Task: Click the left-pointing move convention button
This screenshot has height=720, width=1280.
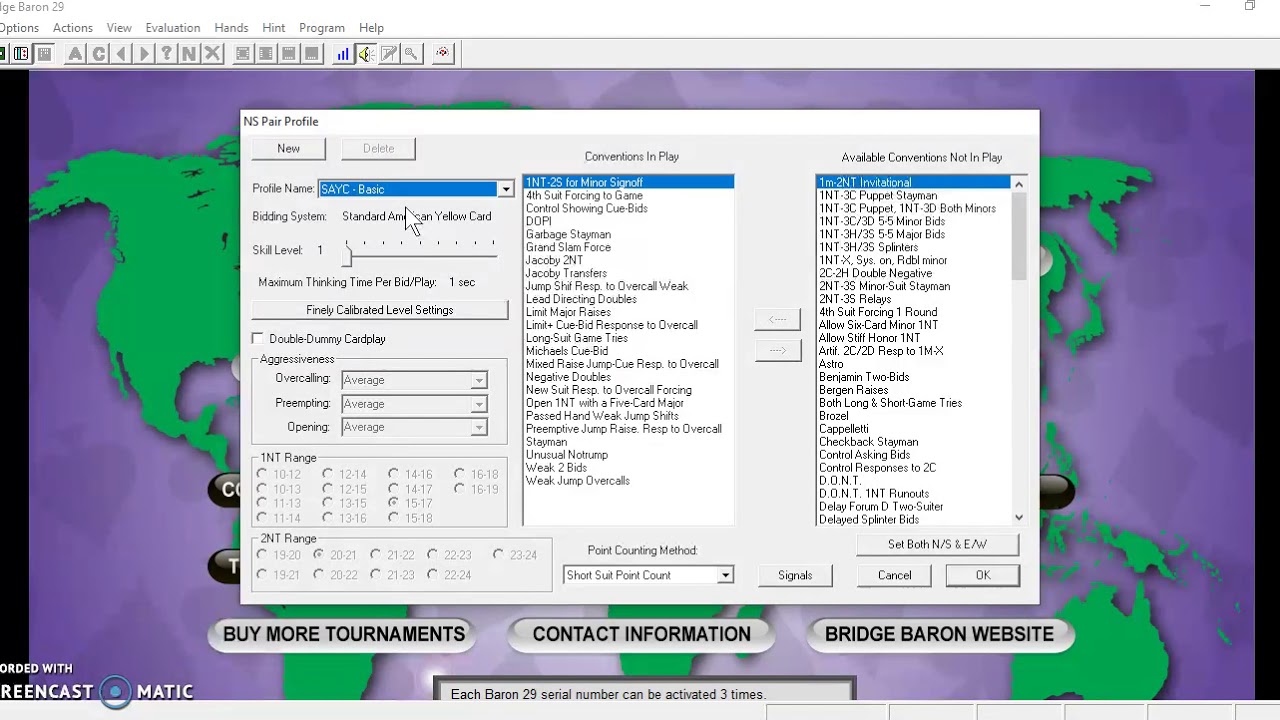Action: coord(777,319)
